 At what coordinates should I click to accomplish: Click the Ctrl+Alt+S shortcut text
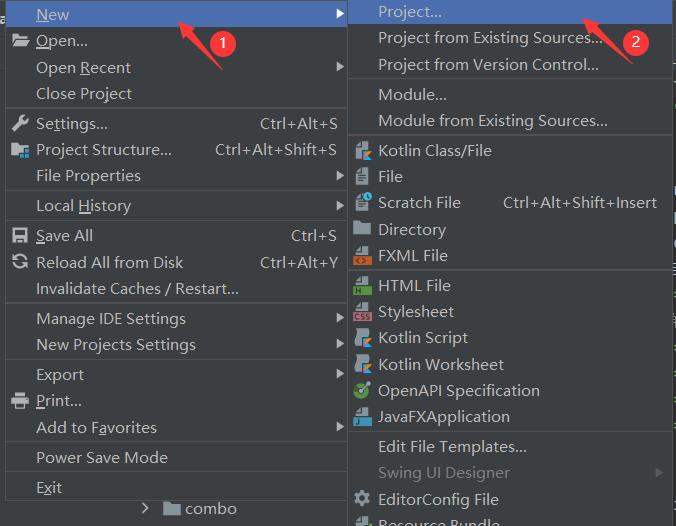click(x=299, y=124)
